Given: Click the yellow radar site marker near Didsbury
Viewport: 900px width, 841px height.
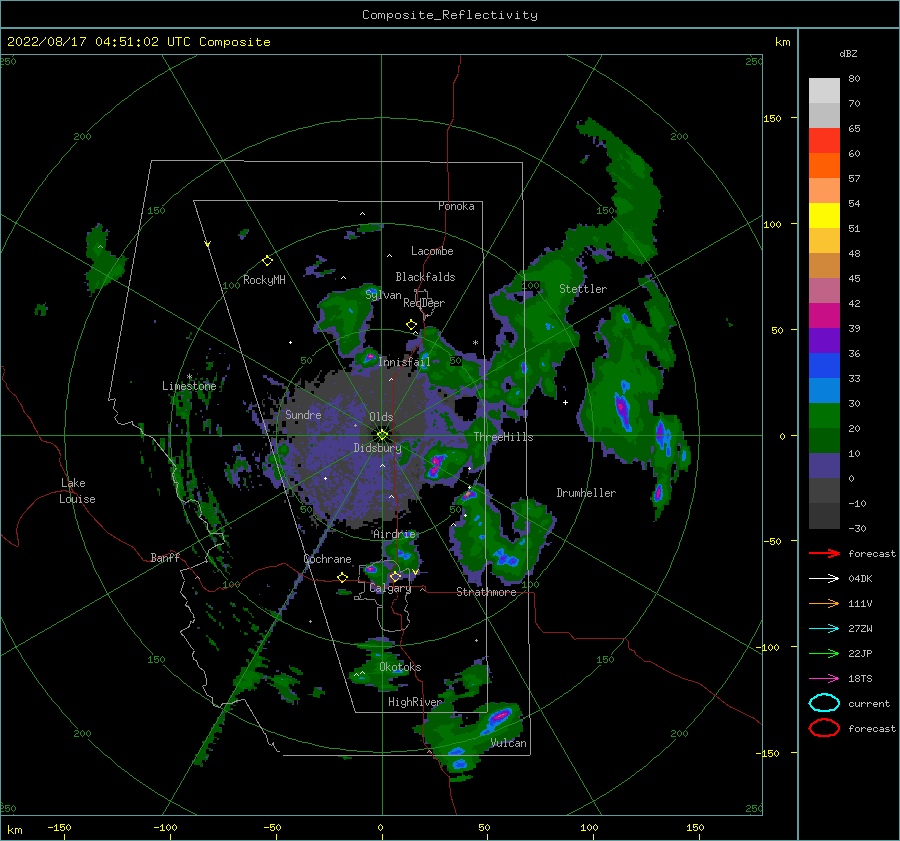Looking at the screenshot, I should point(382,435).
